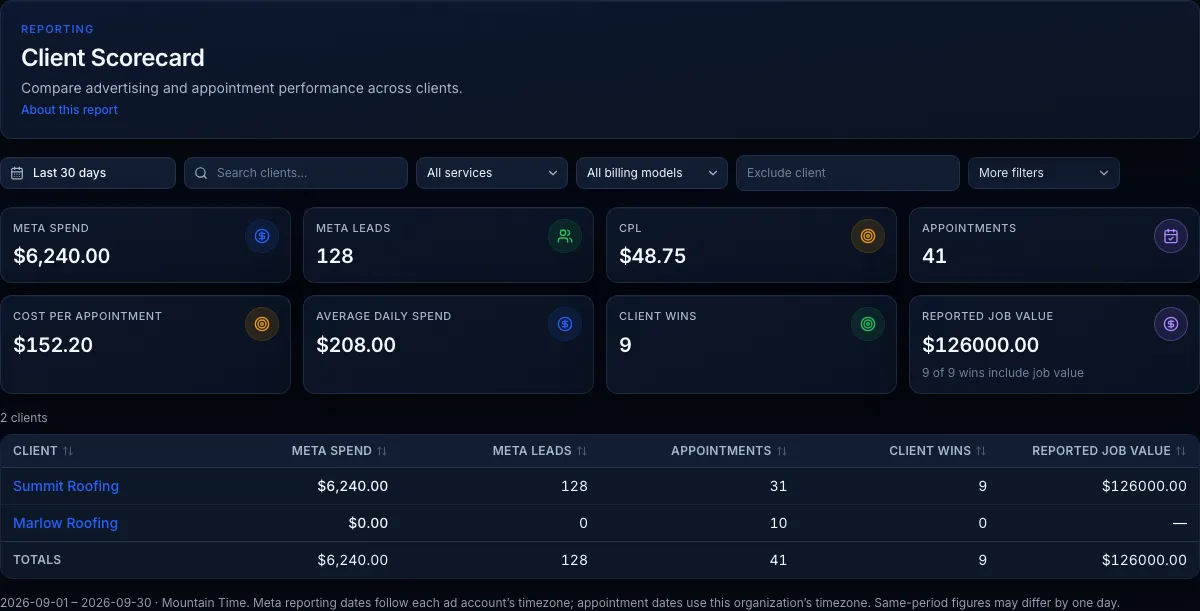The width and height of the screenshot is (1200, 611).
Task: Click the Cost Per Appointment target icon
Action: (x=262, y=324)
